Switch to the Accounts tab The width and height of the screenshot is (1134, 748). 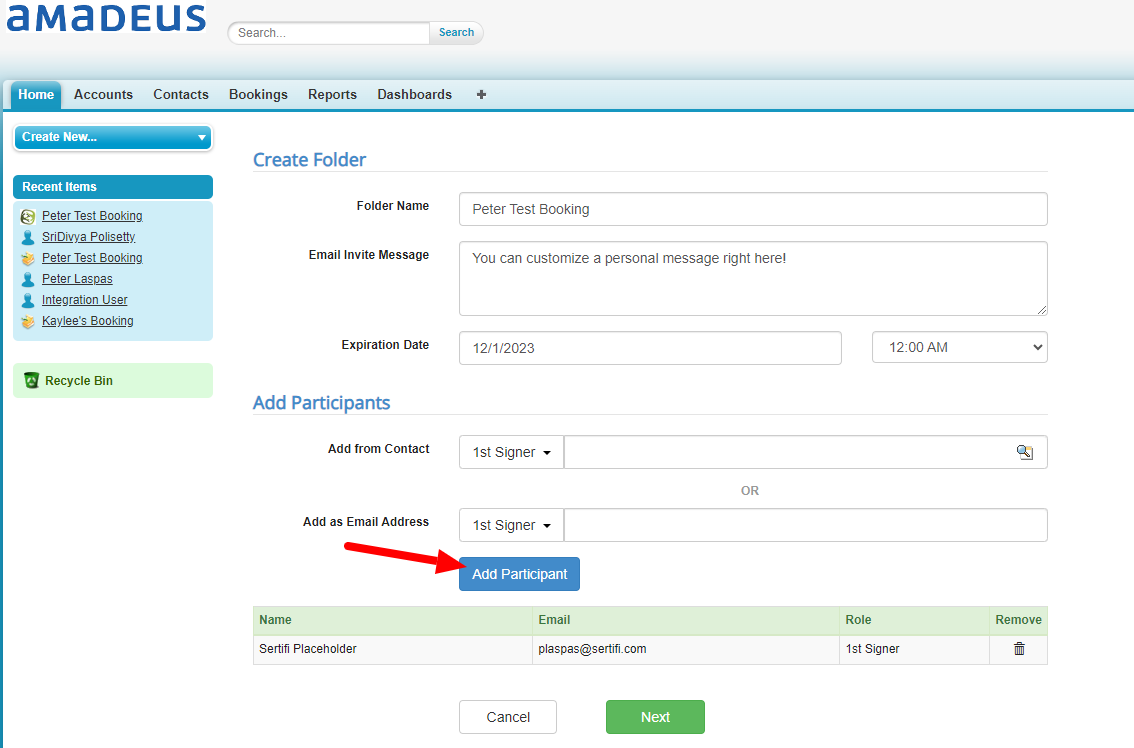[103, 95]
